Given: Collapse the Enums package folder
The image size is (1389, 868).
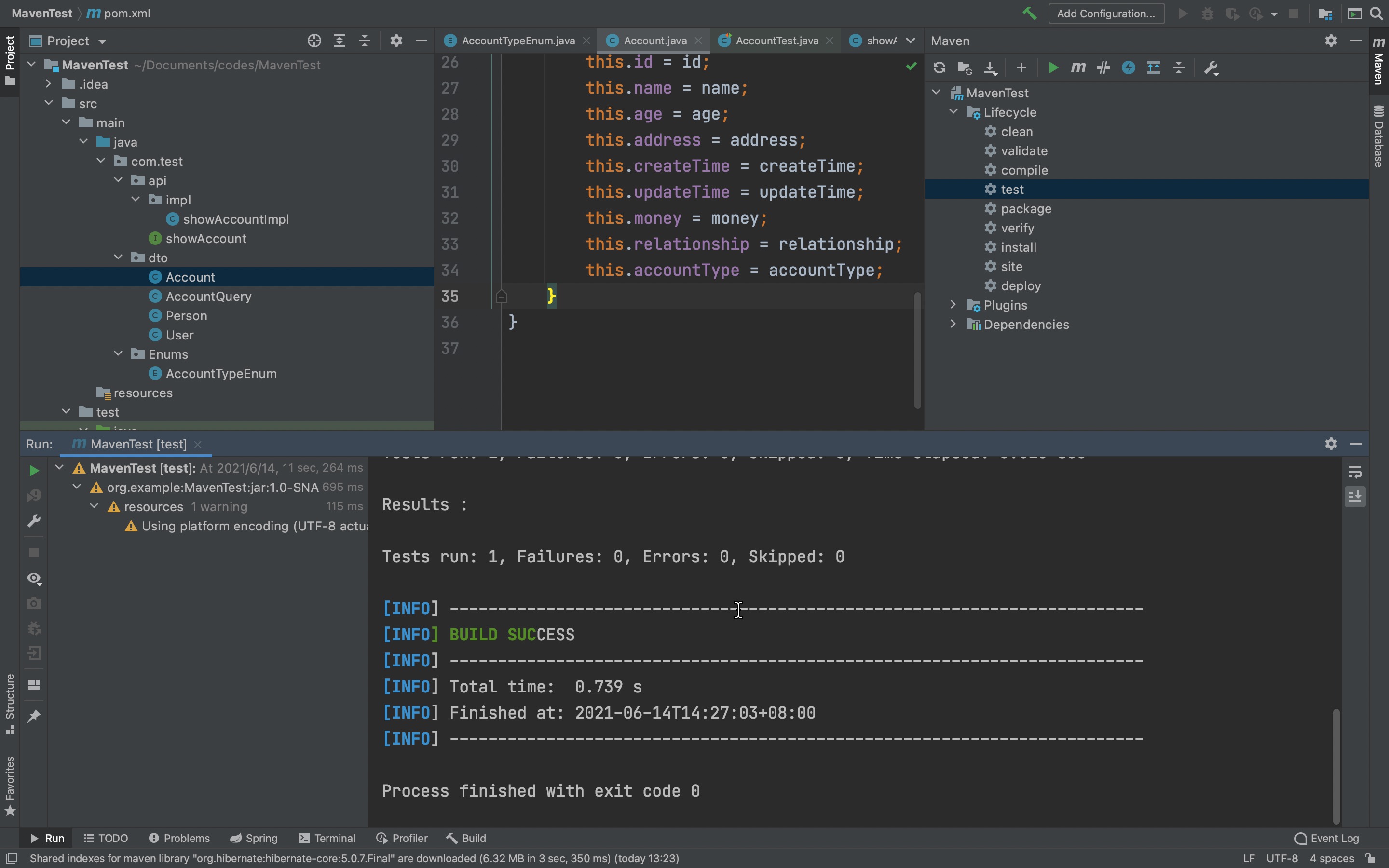Looking at the screenshot, I should (118, 354).
